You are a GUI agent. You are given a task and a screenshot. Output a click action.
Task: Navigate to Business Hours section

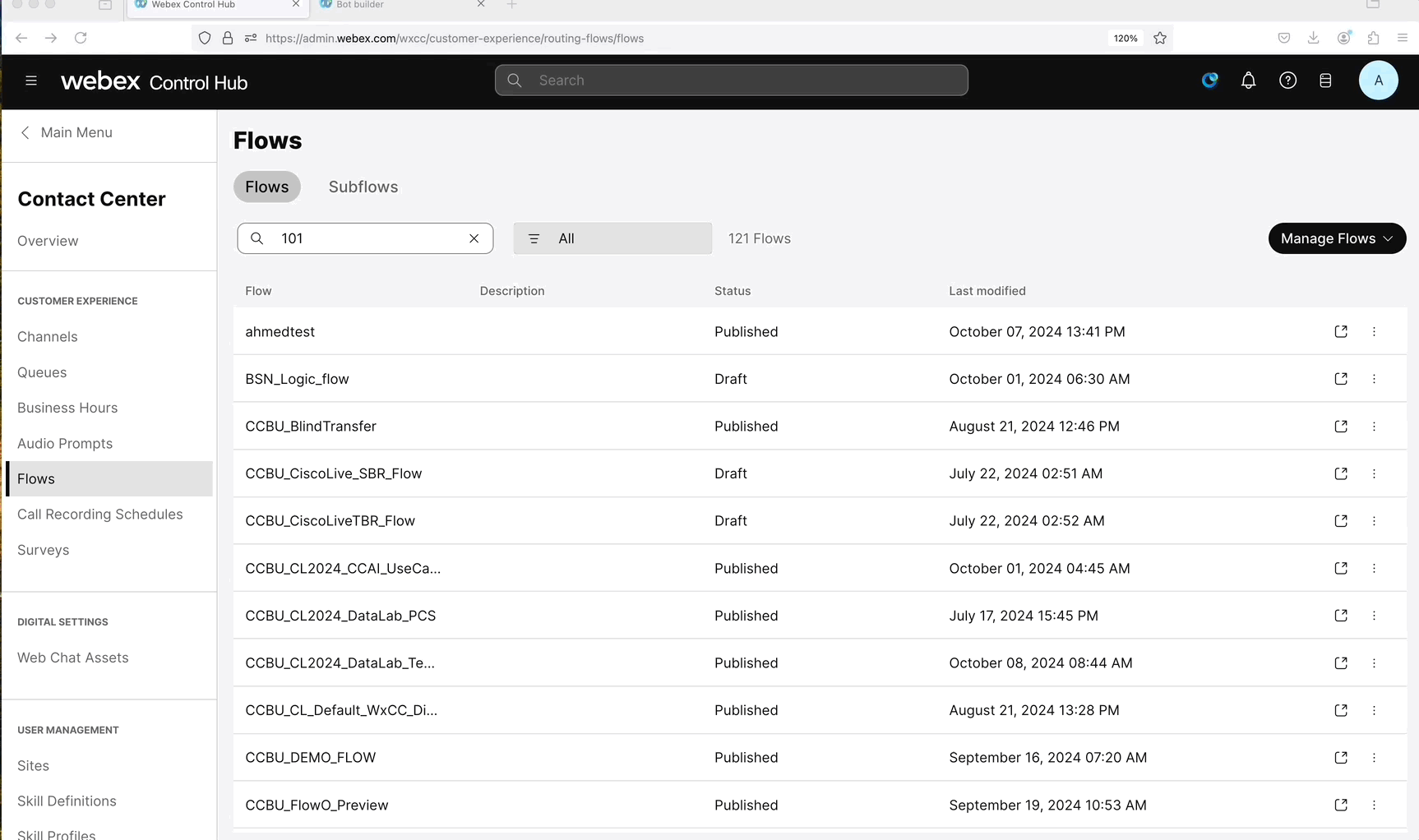(67, 408)
